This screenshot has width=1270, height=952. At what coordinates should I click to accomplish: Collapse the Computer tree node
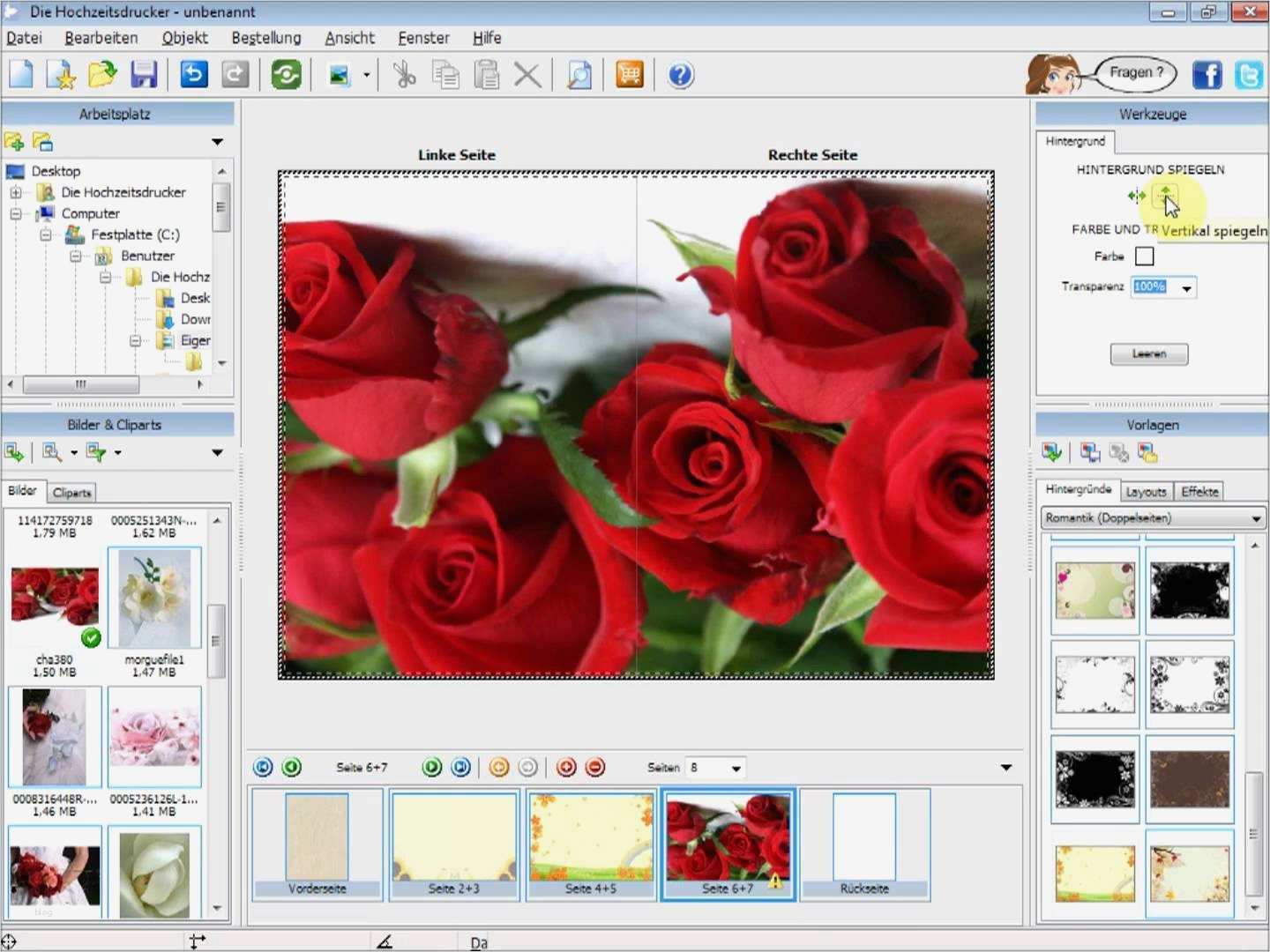click(x=16, y=213)
